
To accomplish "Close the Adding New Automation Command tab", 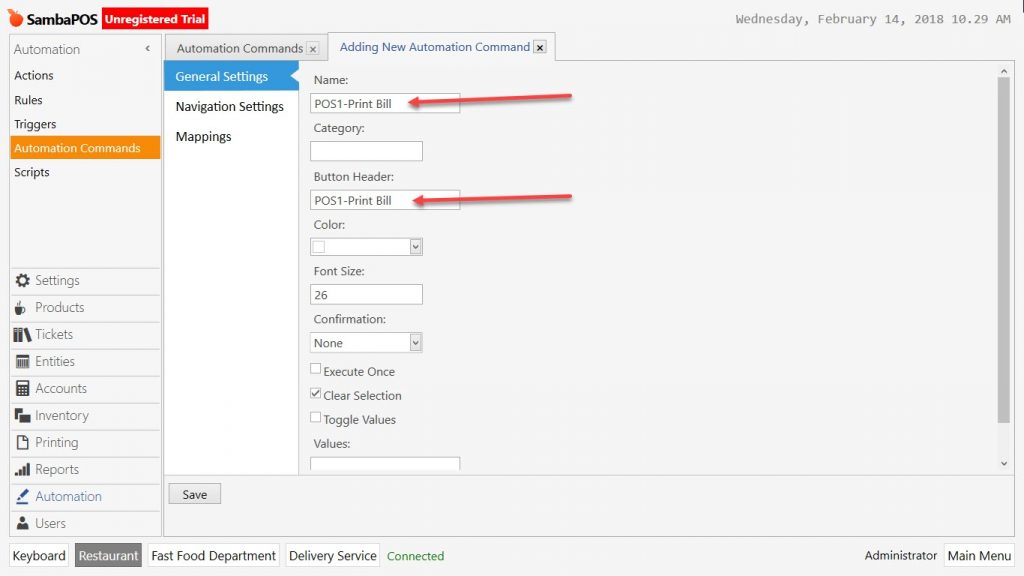I will 540,47.
